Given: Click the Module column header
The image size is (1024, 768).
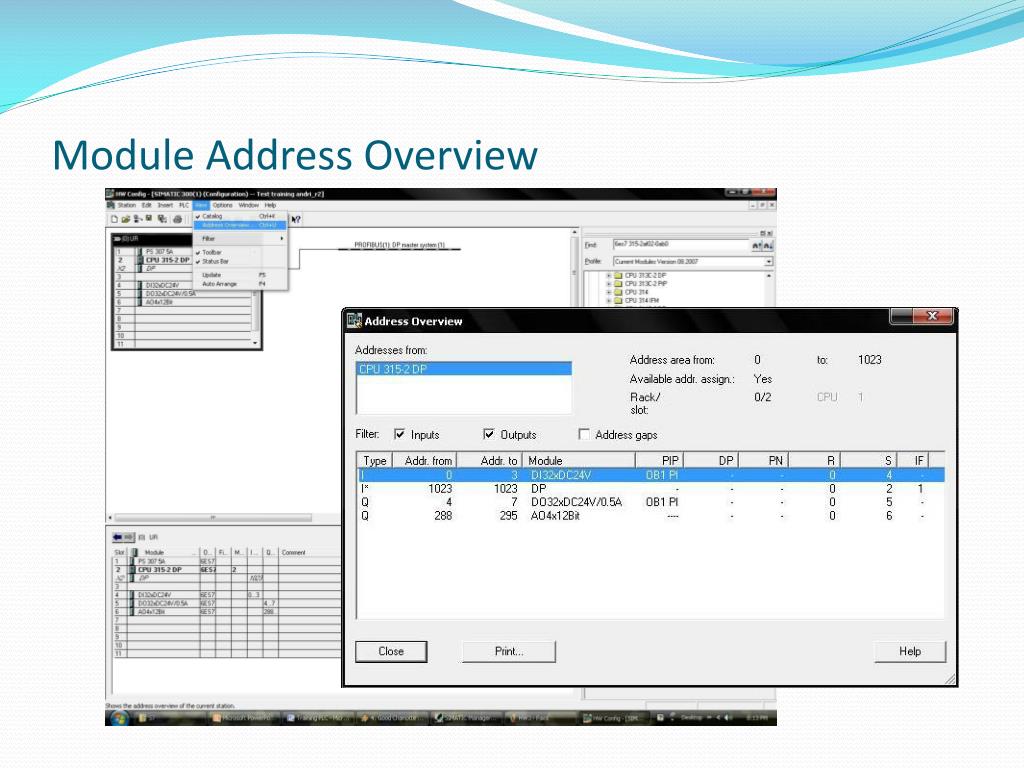Looking at the screenshot, I should 579,460.
